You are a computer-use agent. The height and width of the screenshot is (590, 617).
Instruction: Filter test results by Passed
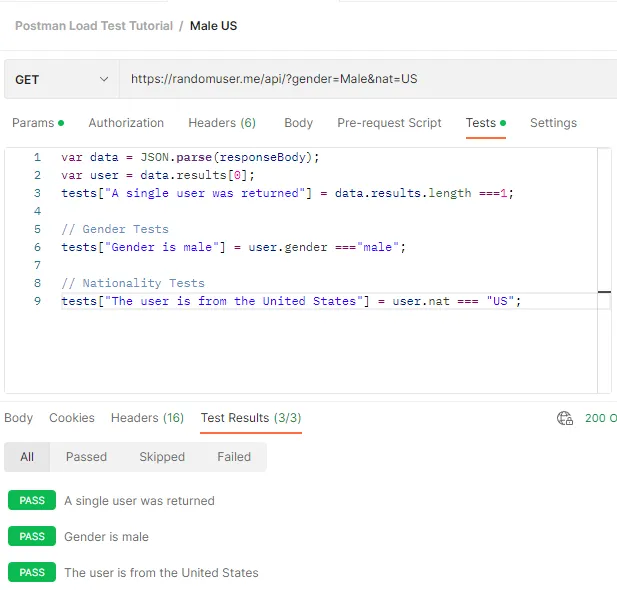pyautogui.click(x=86, y=457)
